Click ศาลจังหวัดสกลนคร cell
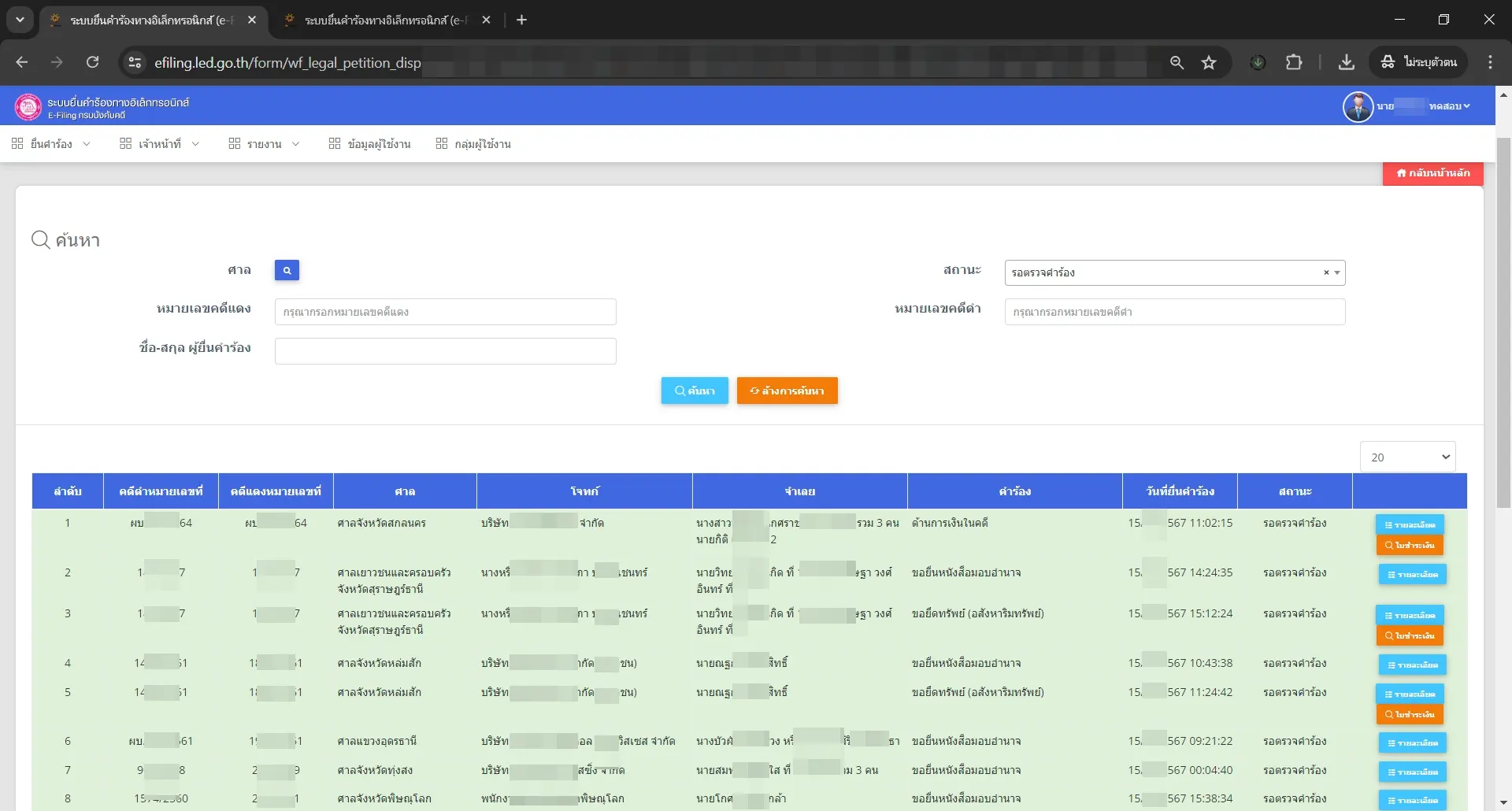The height and width of the screenshot is (811, 1512). point(382,523)
